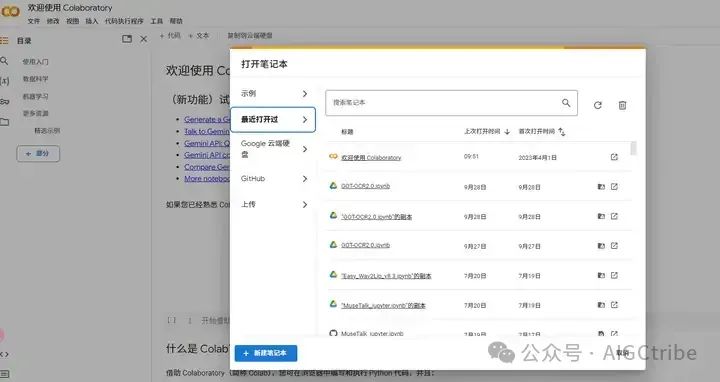Click the search magnifier in notebook field
This screenshot has height=382, width=720.
coord(566,103)
